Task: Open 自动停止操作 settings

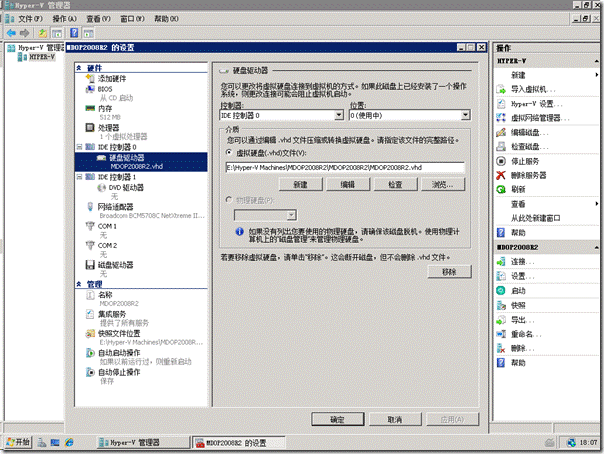Action: tap(119, 372)
